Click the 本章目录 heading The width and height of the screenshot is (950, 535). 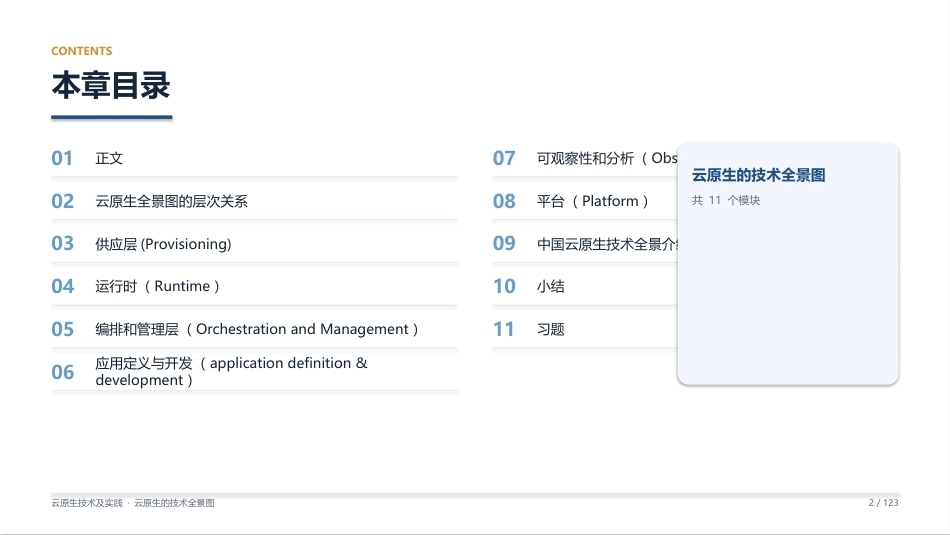111,85
